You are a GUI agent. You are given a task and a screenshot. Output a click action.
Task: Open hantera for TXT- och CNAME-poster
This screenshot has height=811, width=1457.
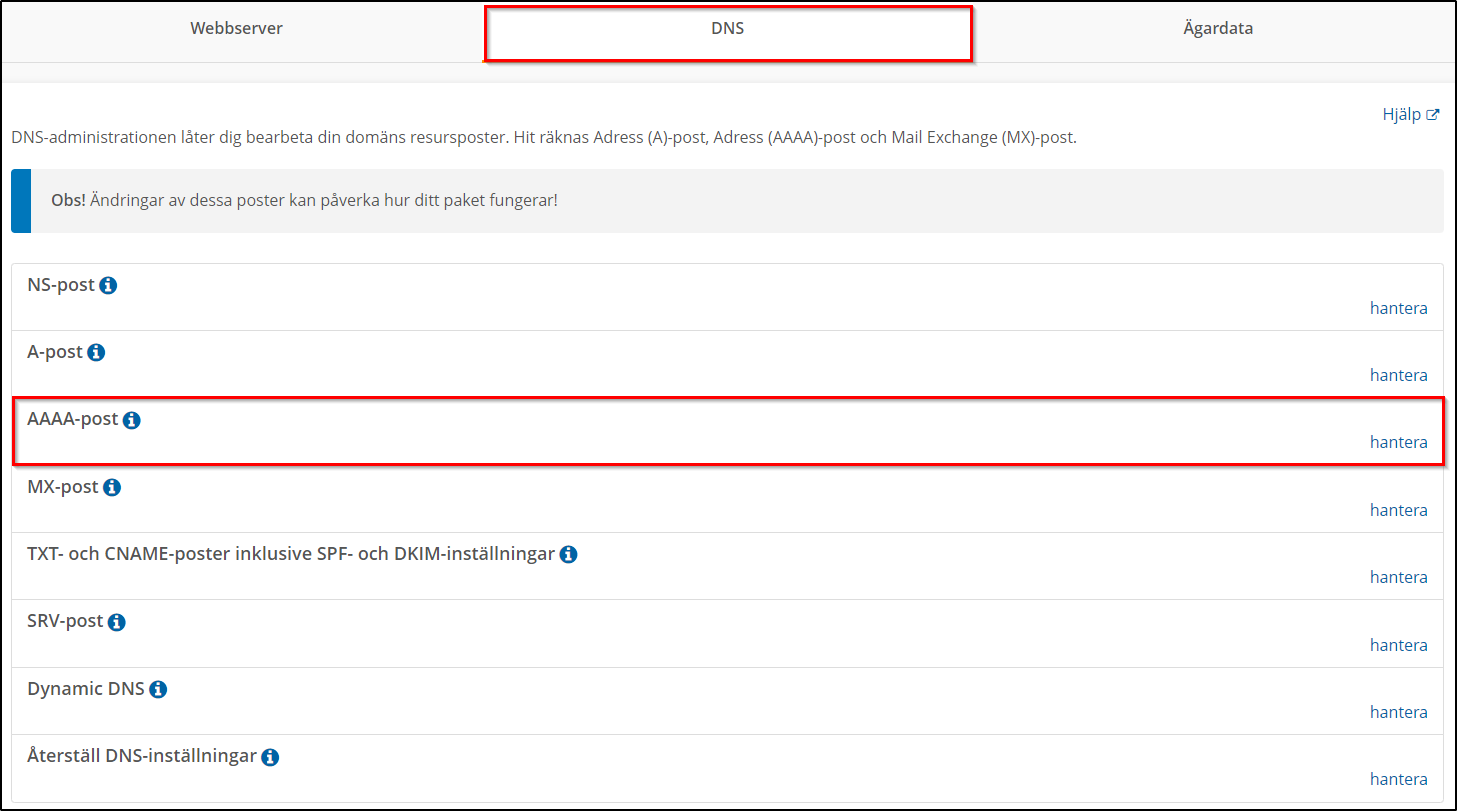pyautogui.click(x=1398, y=577)
